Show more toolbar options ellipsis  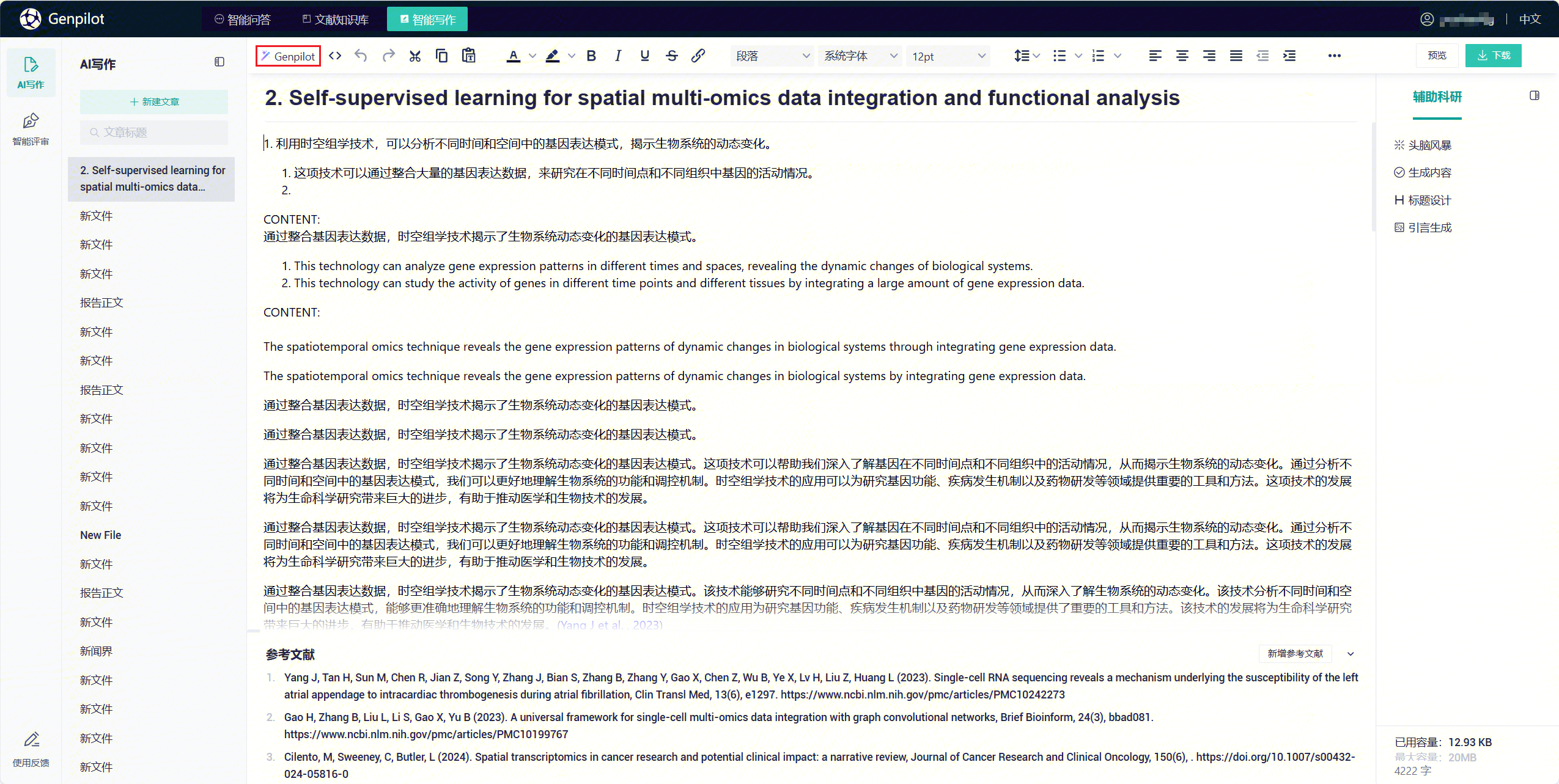1335,56
